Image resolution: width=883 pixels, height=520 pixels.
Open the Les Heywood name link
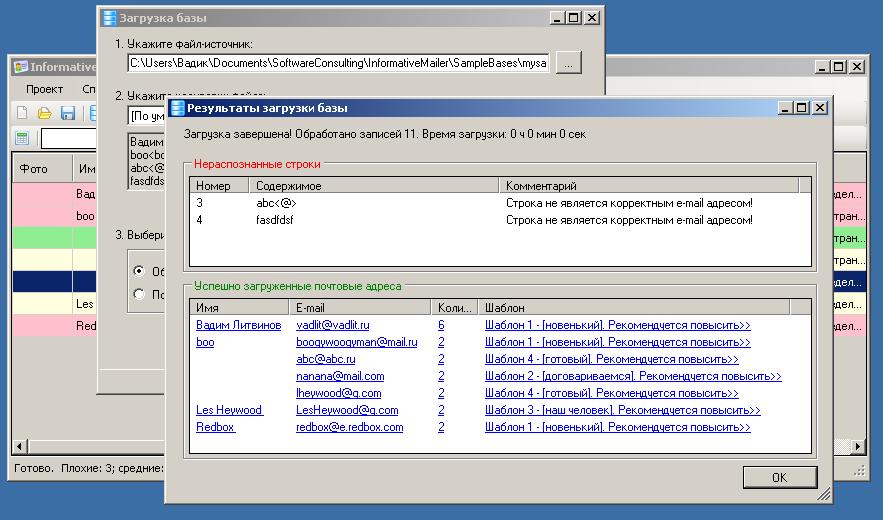coord(229,410)
